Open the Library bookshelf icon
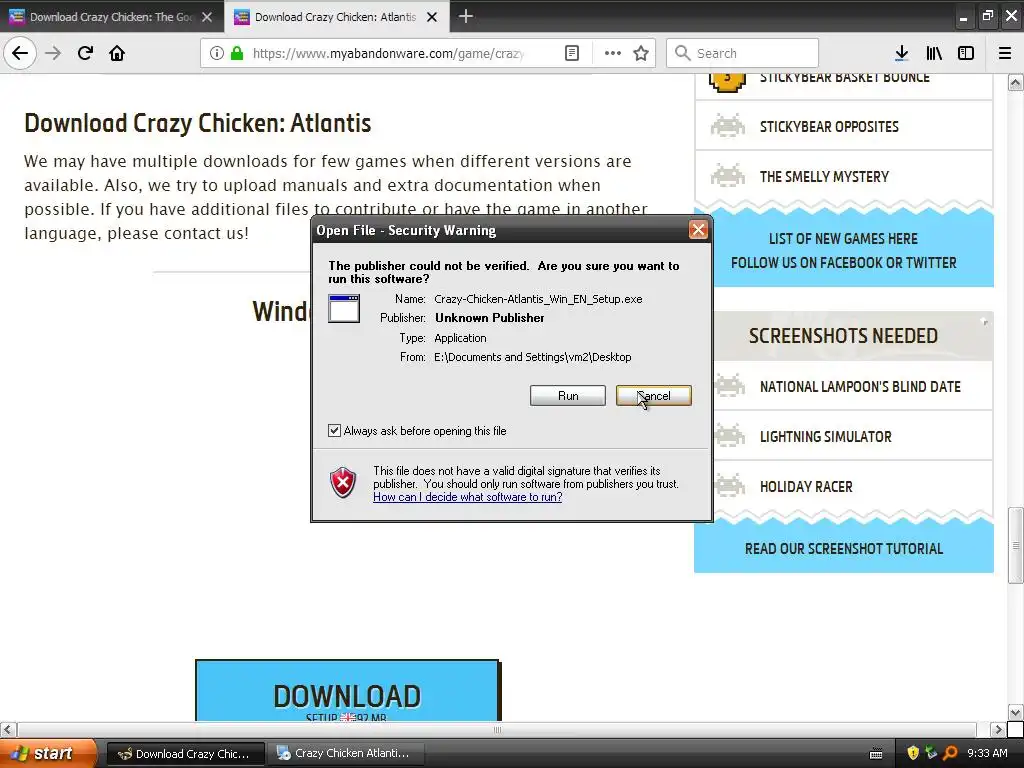This screenshot has width=1024, height=768. point(934,53)
